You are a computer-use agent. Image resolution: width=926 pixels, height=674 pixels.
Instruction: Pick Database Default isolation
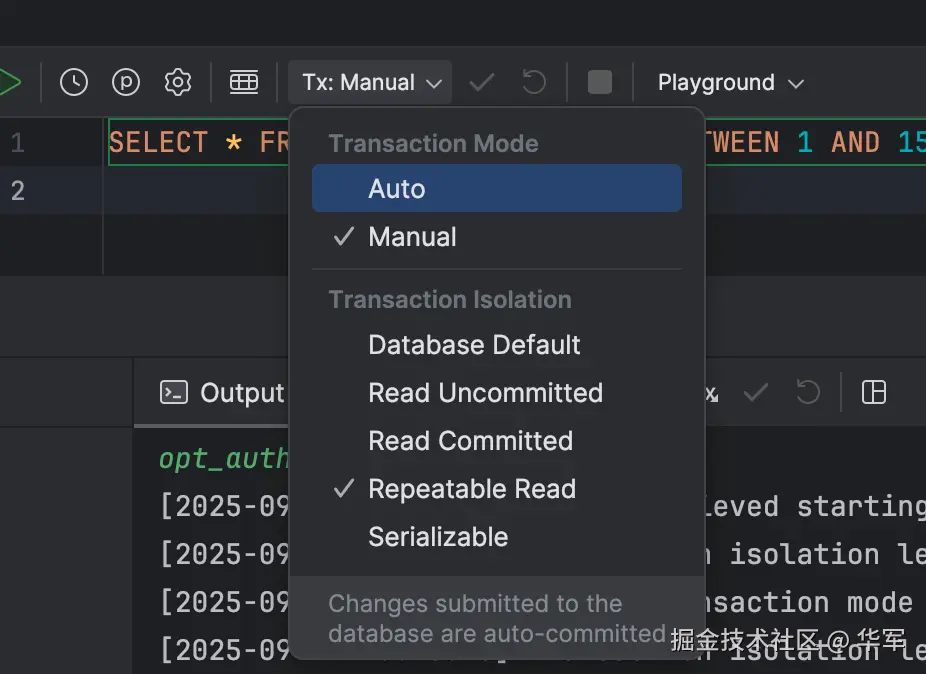coord(474,345)
